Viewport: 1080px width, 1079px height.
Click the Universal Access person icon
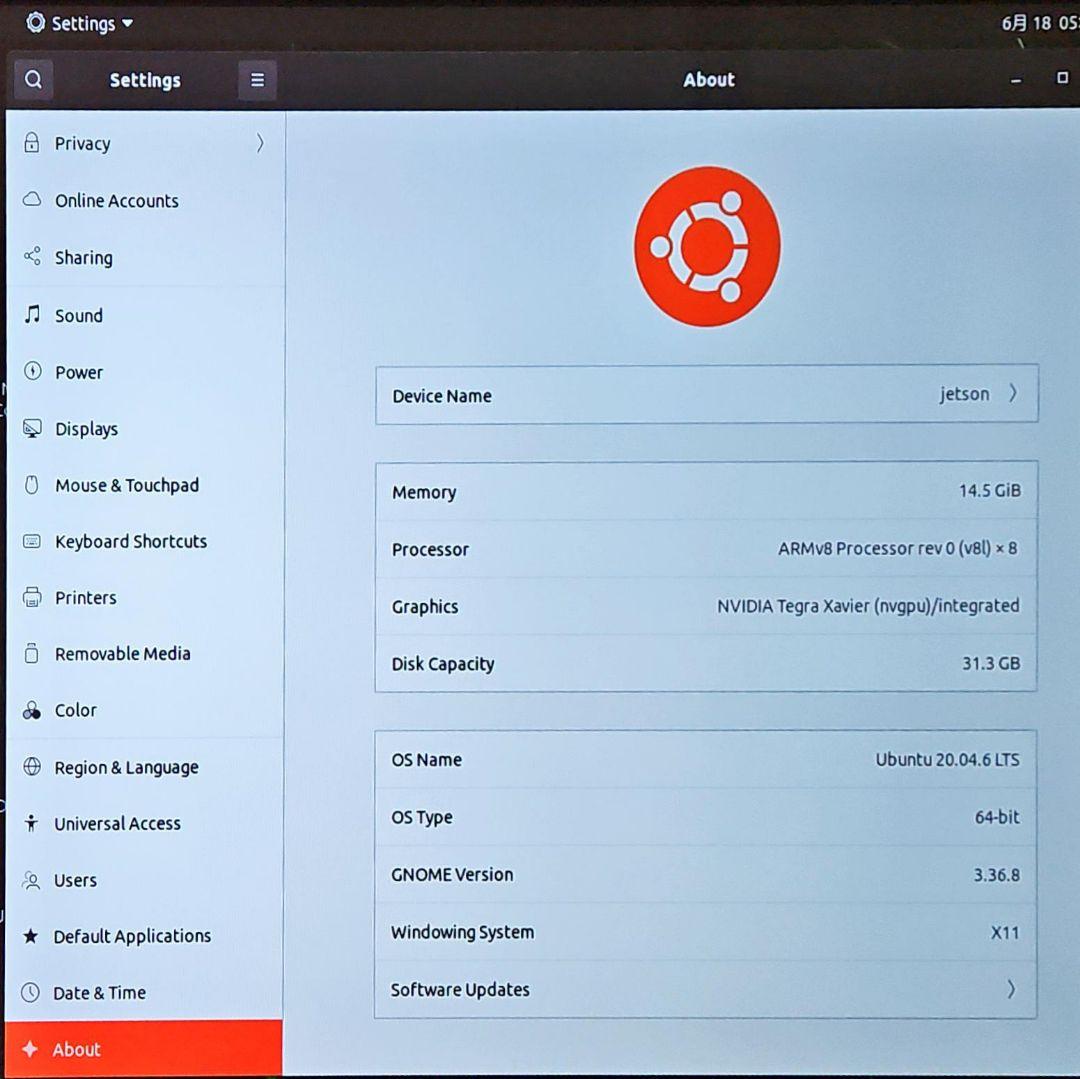click(31, 823)
